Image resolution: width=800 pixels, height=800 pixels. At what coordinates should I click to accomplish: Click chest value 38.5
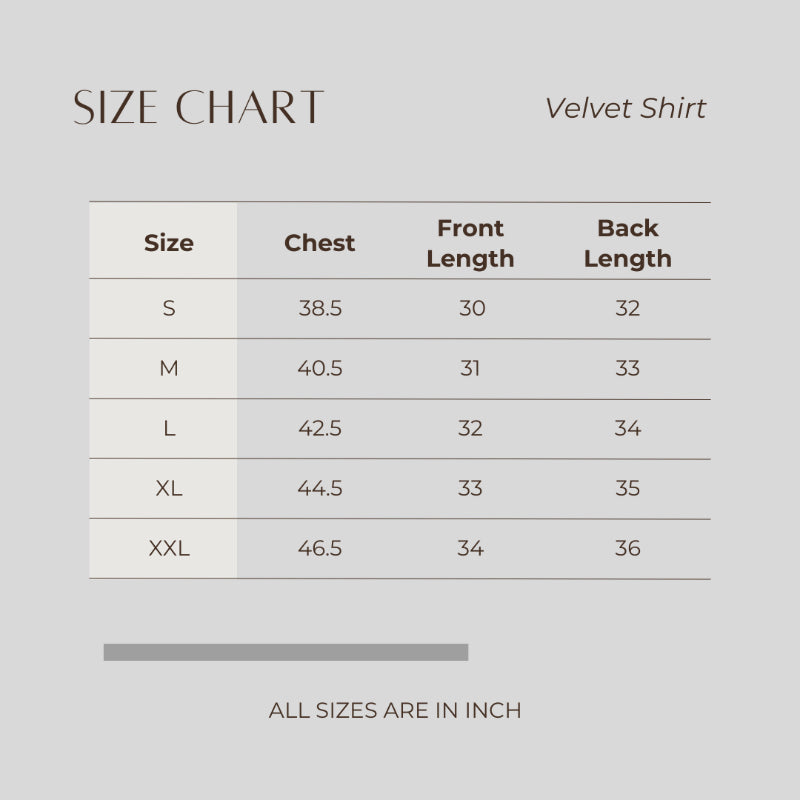[320, 309]
